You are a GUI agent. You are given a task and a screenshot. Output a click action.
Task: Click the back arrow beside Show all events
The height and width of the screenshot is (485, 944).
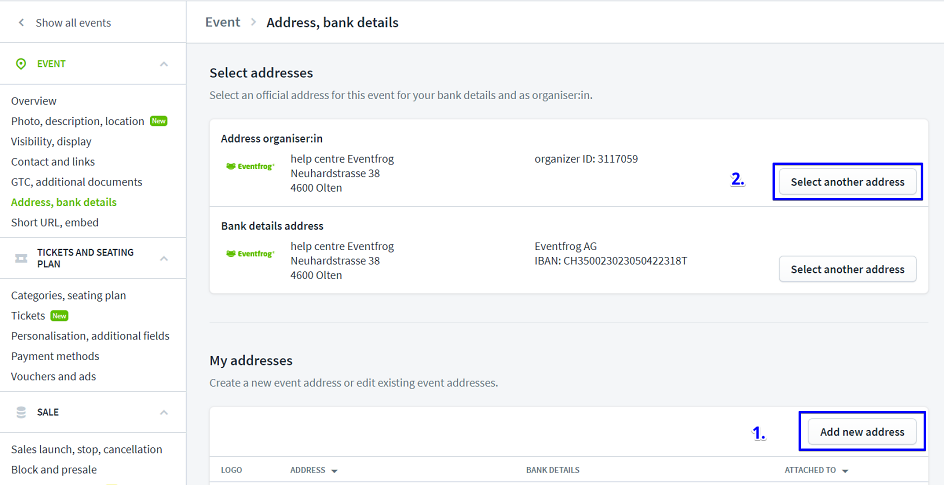tap(21, 22)
